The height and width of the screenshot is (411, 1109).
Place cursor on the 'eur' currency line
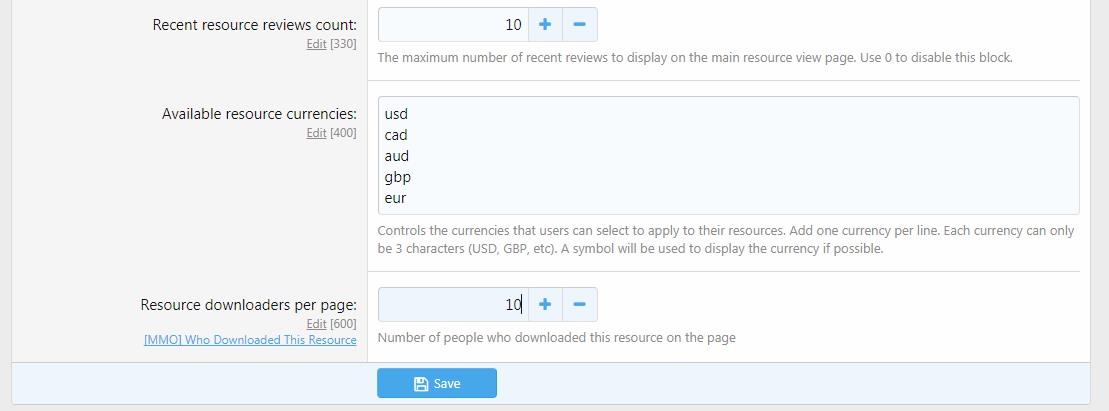click(396, 198)
